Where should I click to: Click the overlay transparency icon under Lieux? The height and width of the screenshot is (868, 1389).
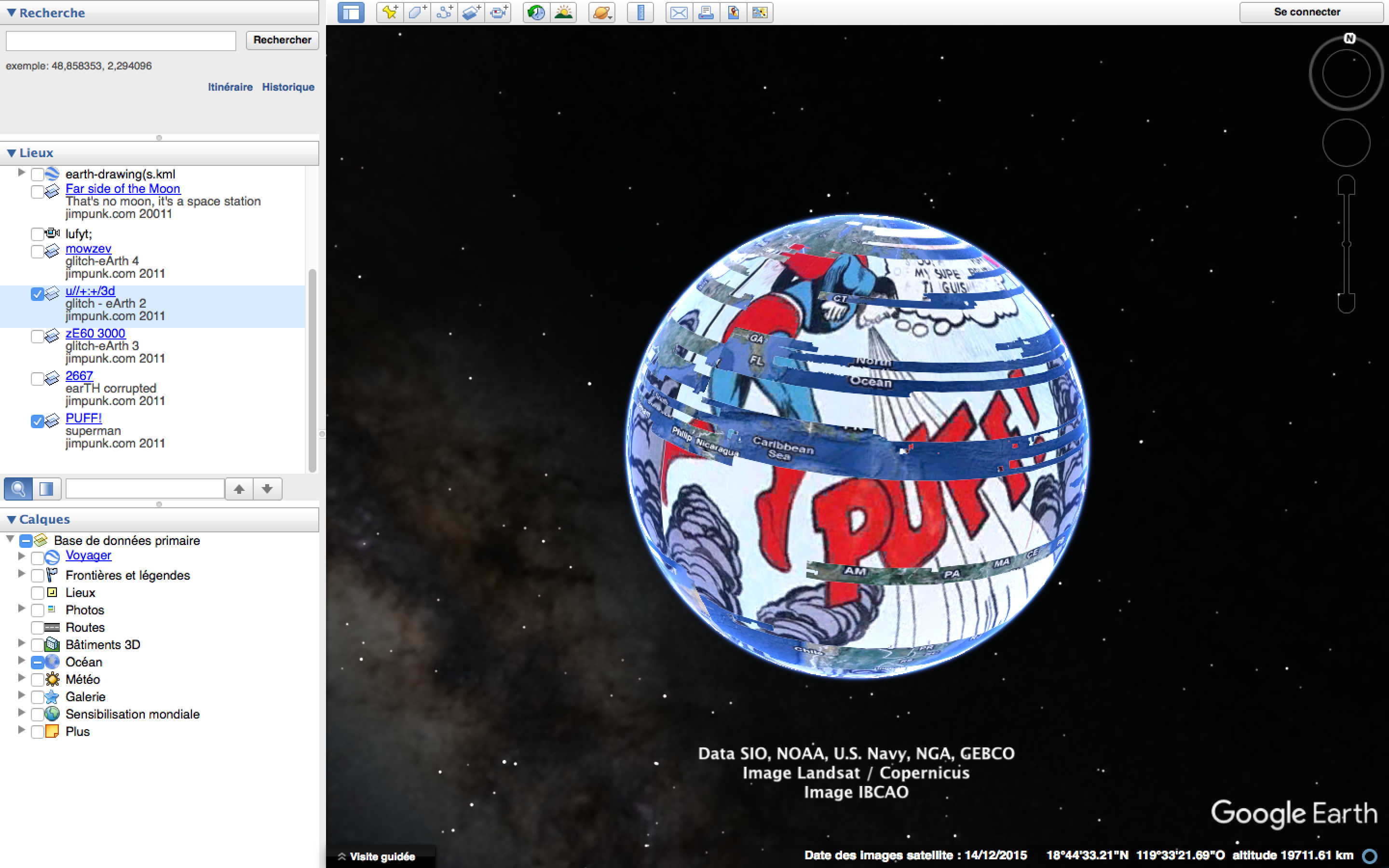pyautogui.click(x=46, y=489)
